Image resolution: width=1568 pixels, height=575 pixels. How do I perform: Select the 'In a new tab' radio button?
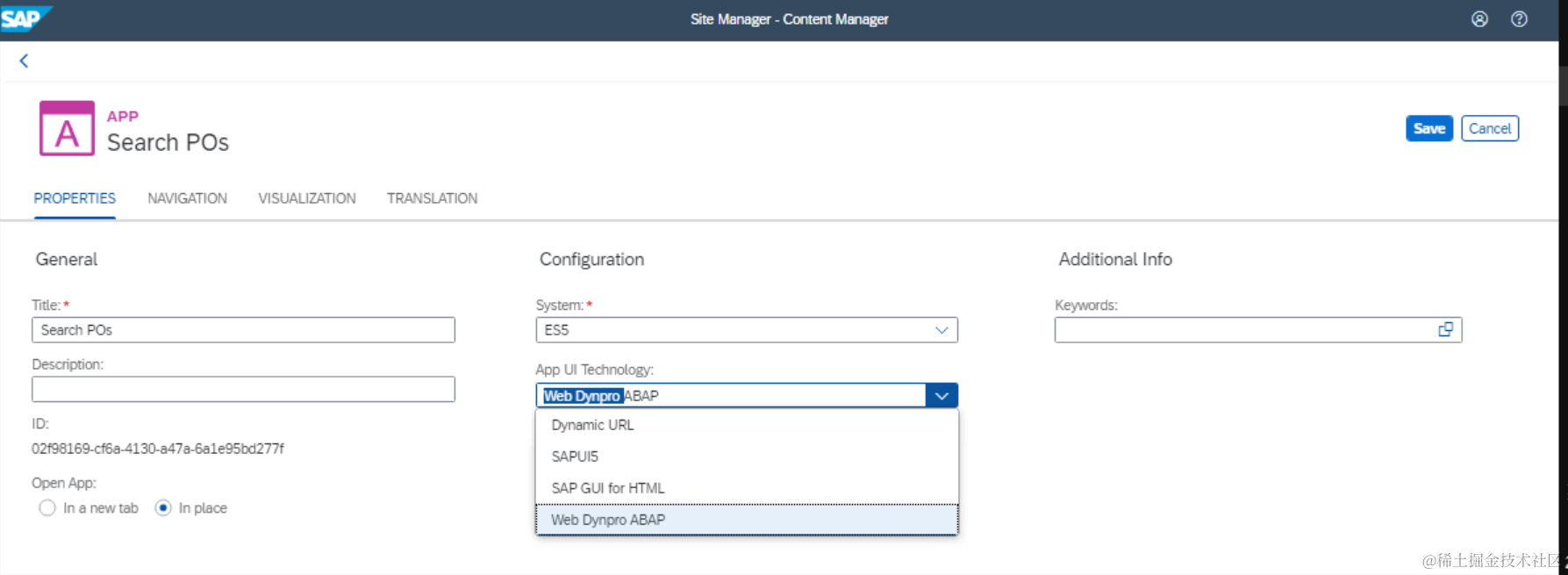47,508
